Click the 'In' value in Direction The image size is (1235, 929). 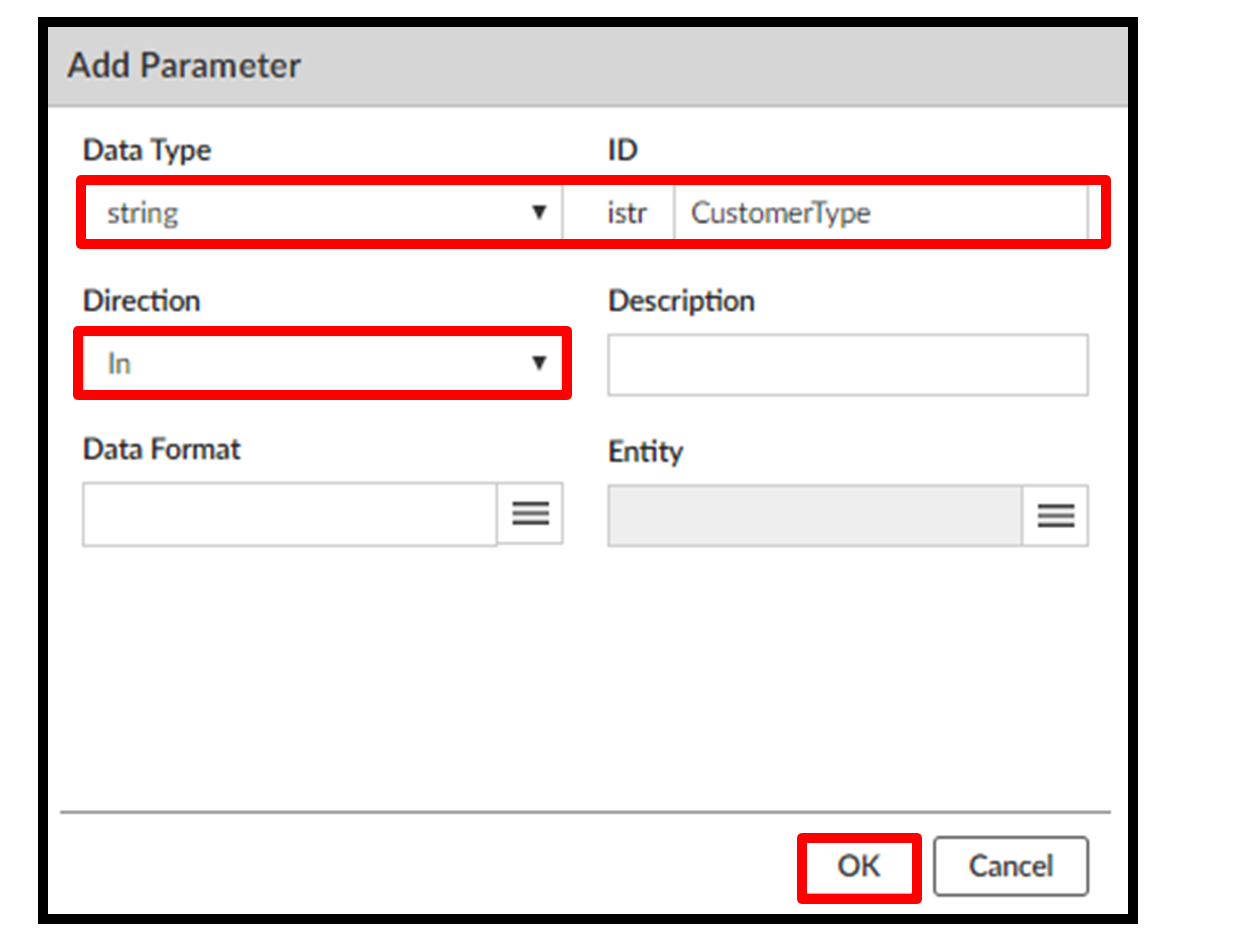119,364
